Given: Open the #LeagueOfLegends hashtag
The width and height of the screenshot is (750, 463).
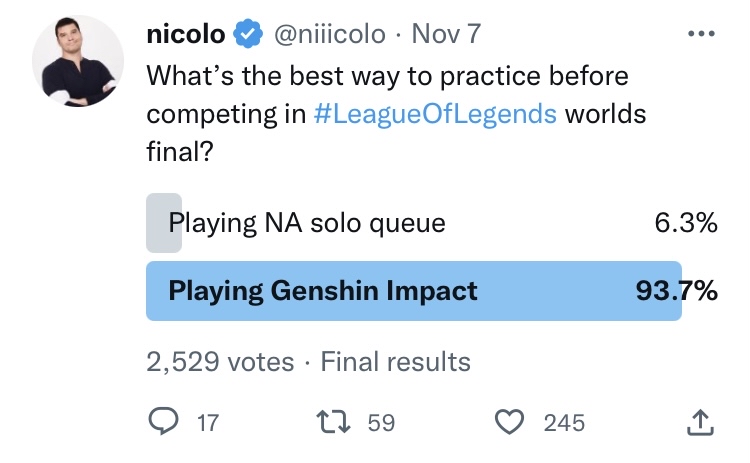Looking at the screenshot, I should click(434, 113).
